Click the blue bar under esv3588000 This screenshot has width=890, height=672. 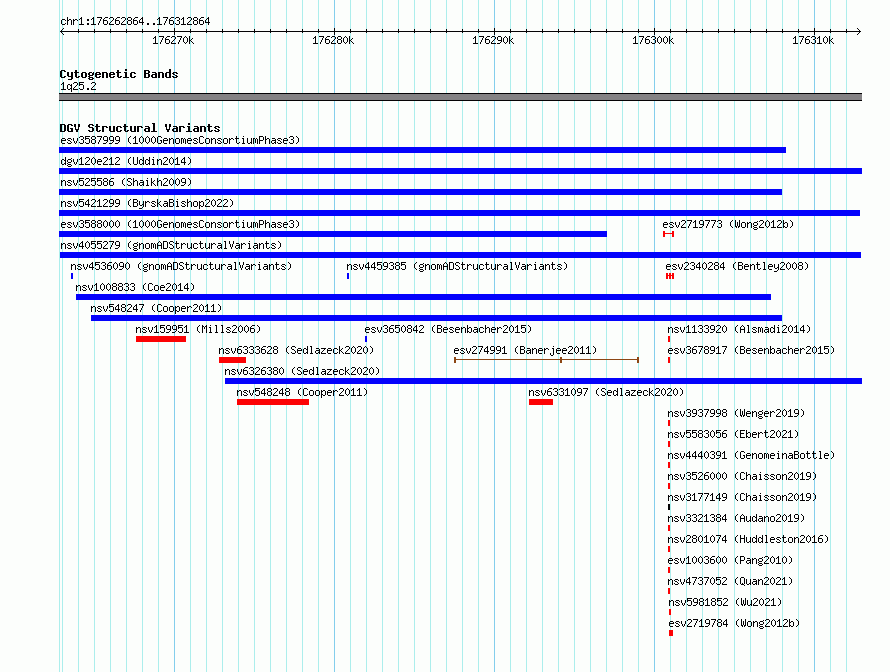pyautogui.click(x=333, y=234)
